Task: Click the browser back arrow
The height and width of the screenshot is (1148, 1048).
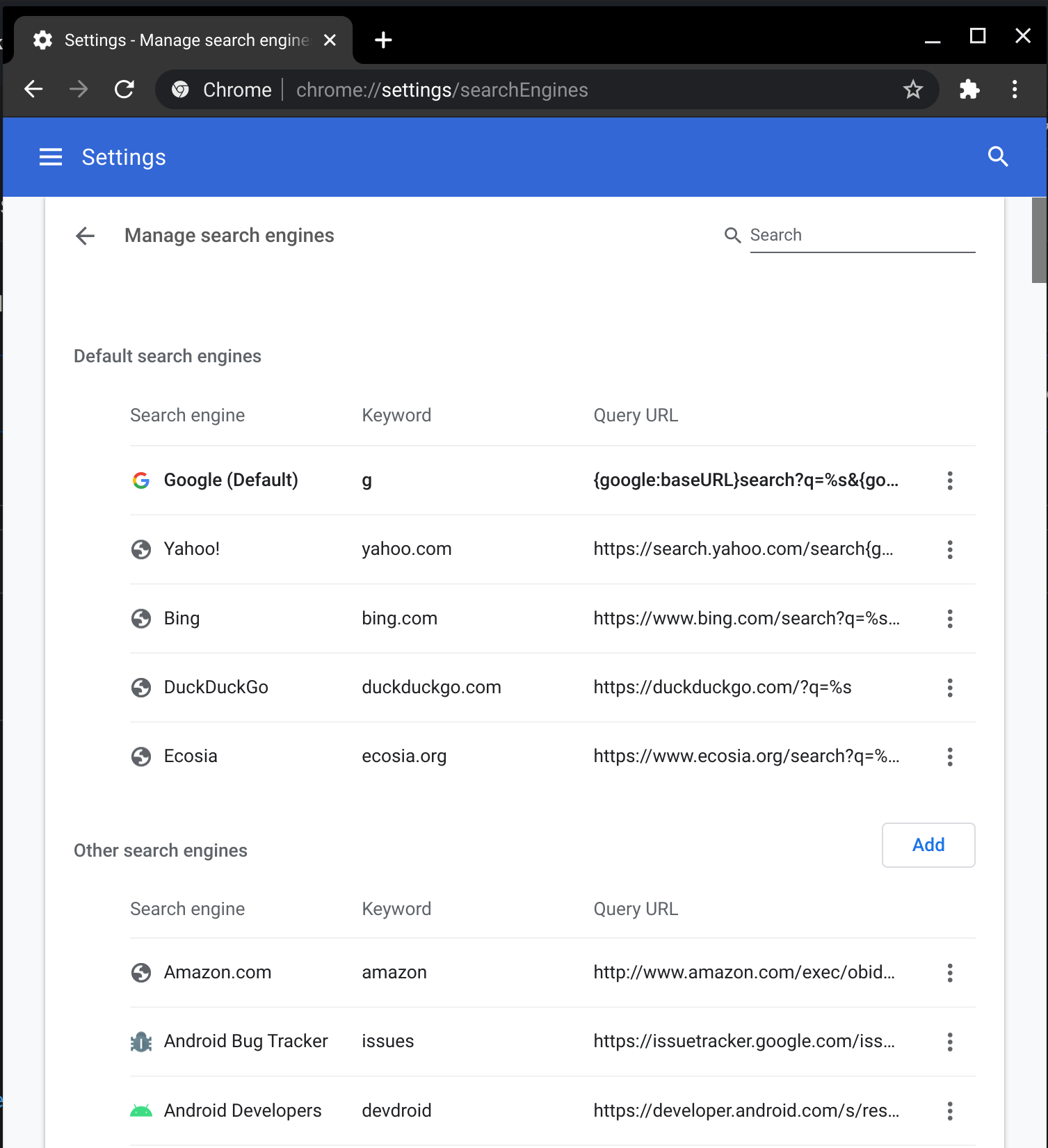Action: tap(33, 89)
